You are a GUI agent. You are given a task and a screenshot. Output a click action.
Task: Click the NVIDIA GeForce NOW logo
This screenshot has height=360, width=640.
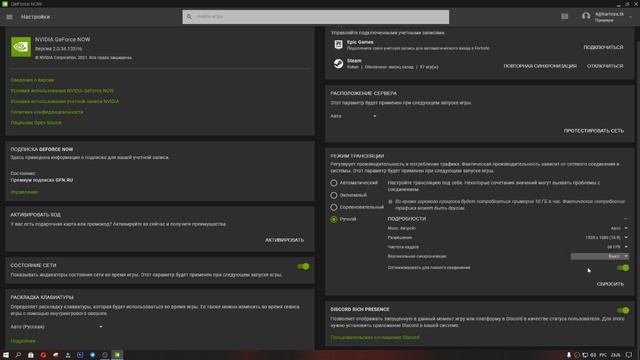point(21,47)
